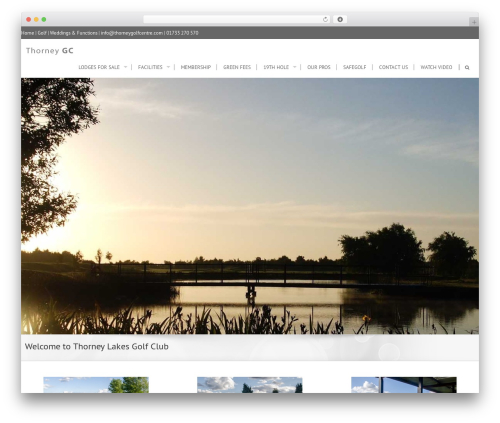Viewport: 500px width, 423px height.
Task: Minimize the window with the yellow button
Action: click(36, 19)
